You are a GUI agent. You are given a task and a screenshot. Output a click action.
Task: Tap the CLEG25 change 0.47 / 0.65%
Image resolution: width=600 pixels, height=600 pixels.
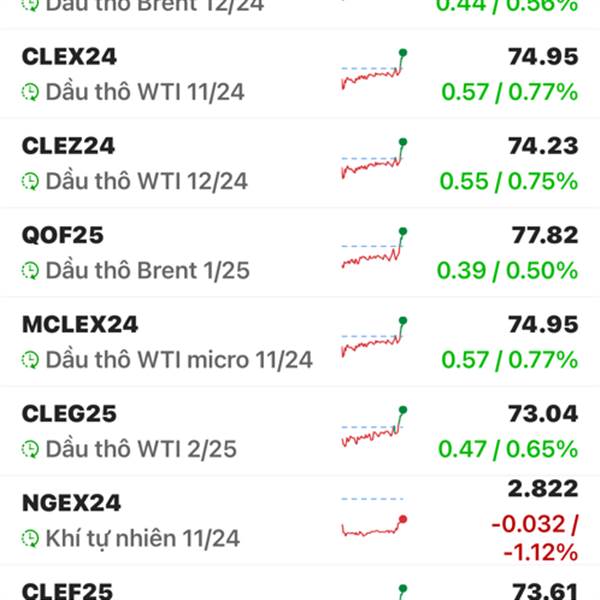(508, 449)
